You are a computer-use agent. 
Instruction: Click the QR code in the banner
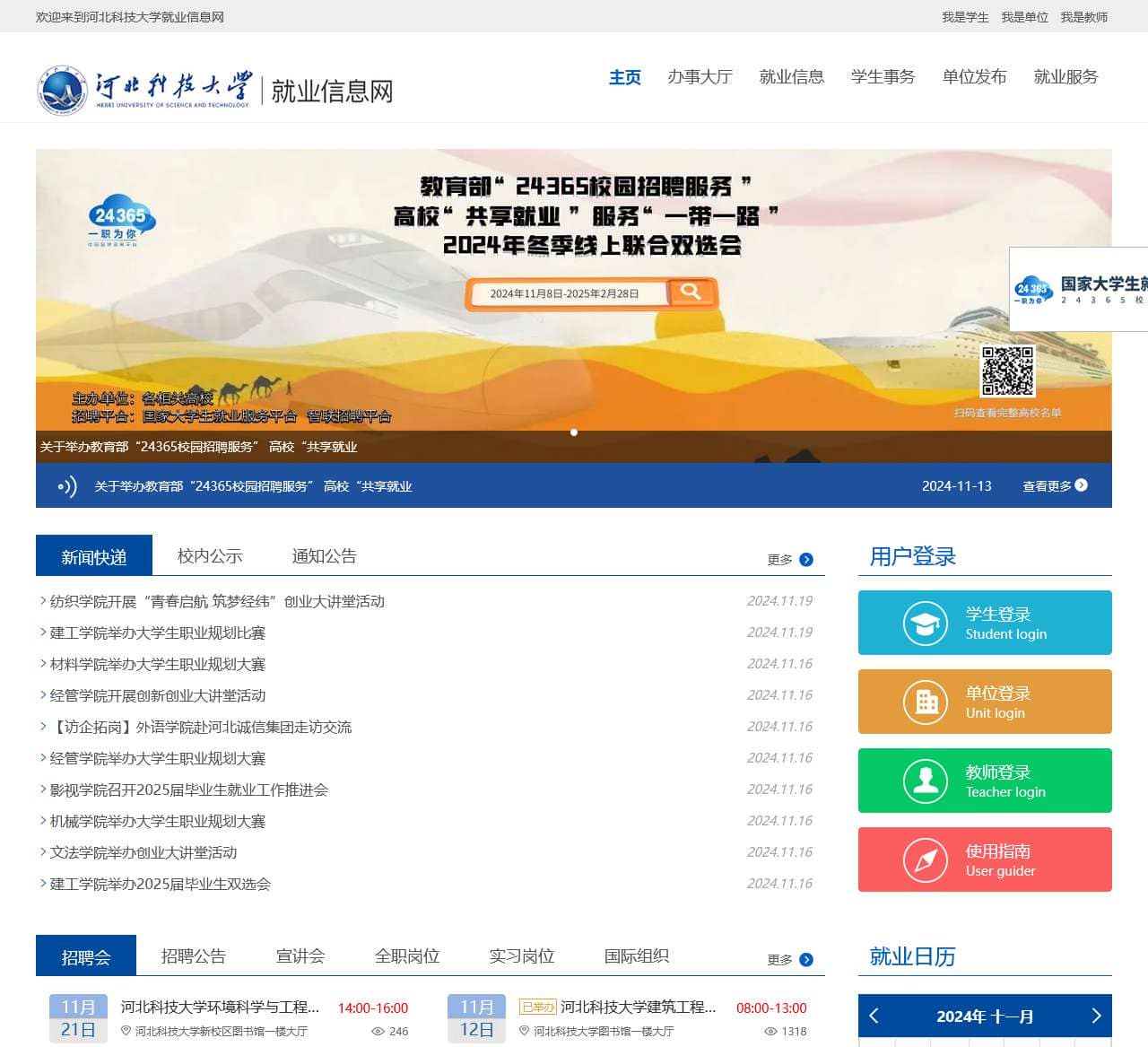point(1007,371)
